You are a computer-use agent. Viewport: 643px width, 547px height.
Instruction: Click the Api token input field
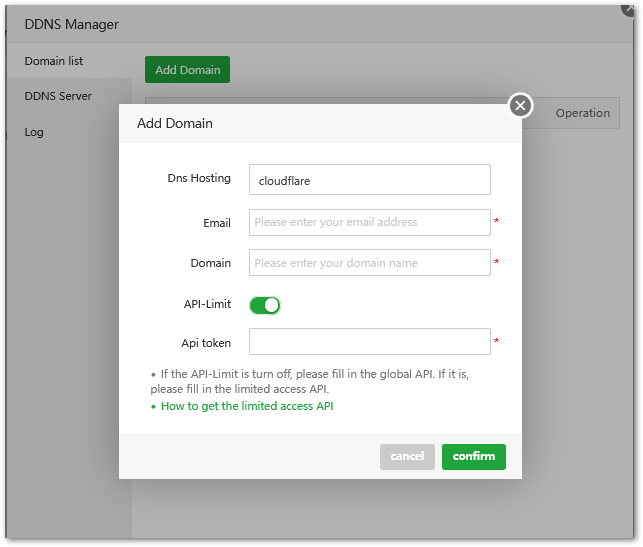369,342
